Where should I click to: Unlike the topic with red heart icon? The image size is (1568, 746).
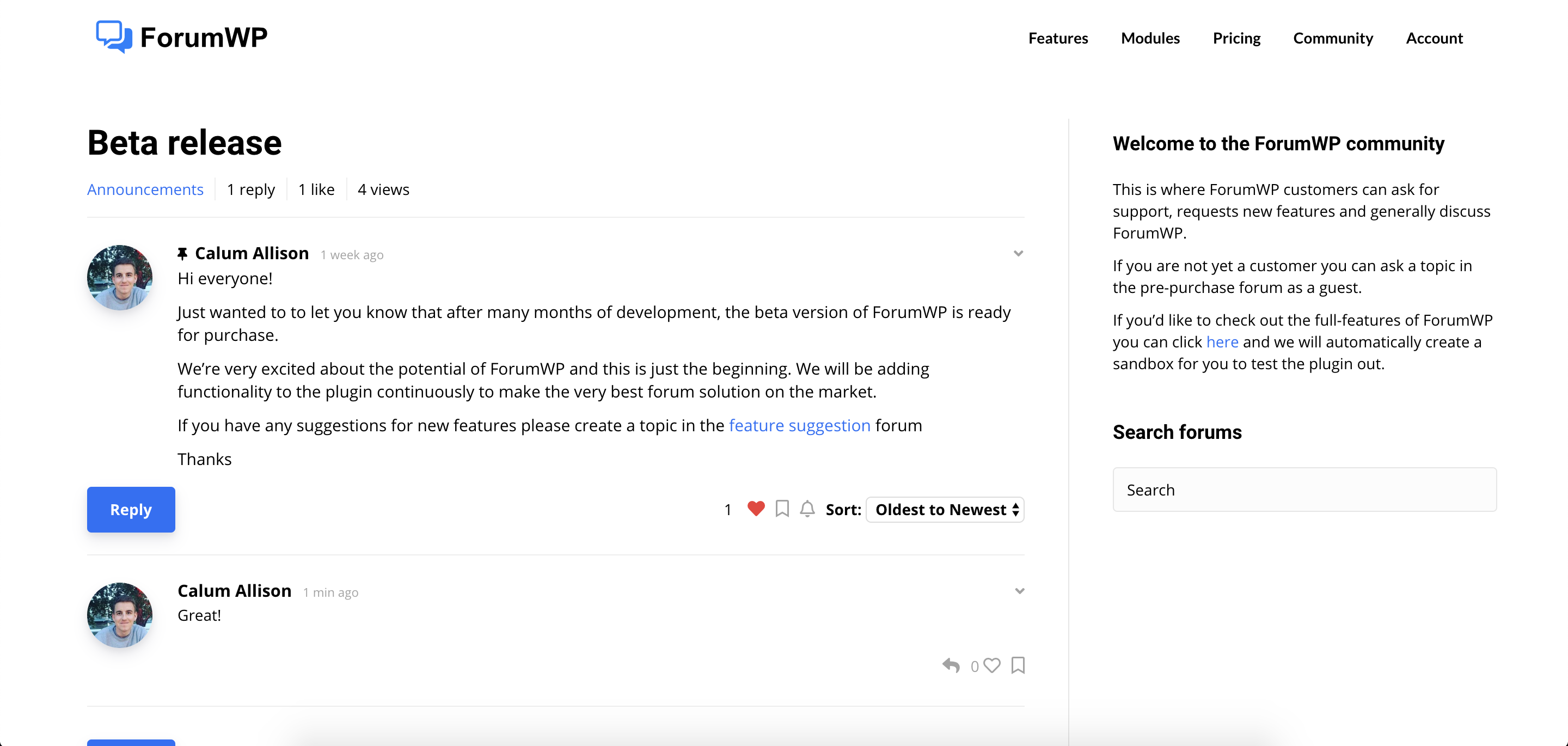point(755,509)
